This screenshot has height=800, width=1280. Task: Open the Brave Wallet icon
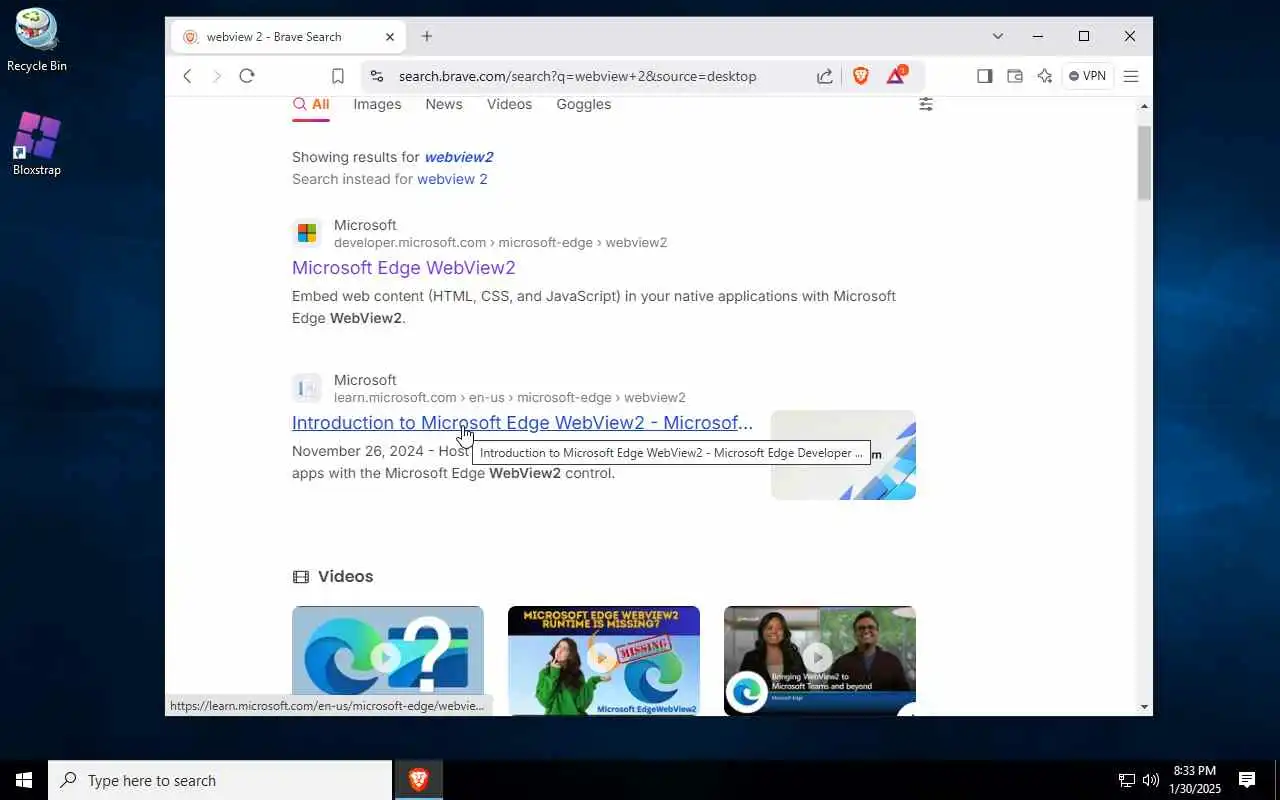tap(1015, 76)
